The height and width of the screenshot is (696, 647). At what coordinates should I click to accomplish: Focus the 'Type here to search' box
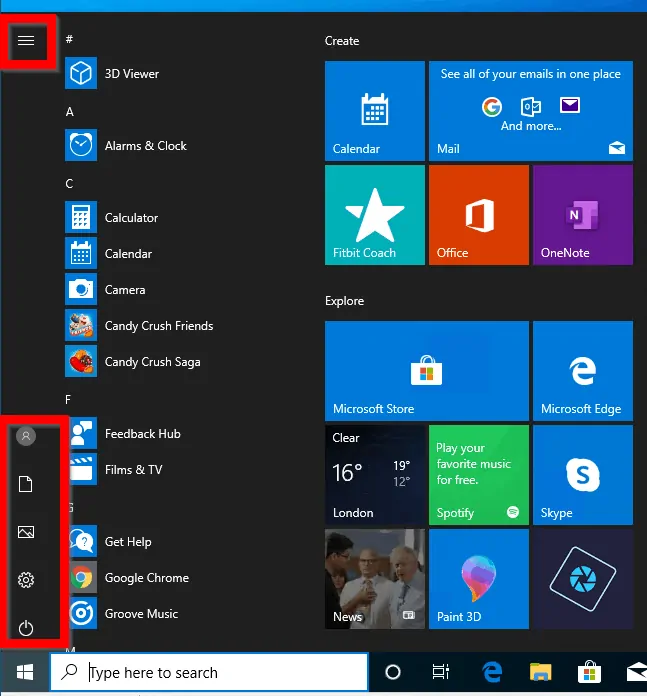point(209,672)
